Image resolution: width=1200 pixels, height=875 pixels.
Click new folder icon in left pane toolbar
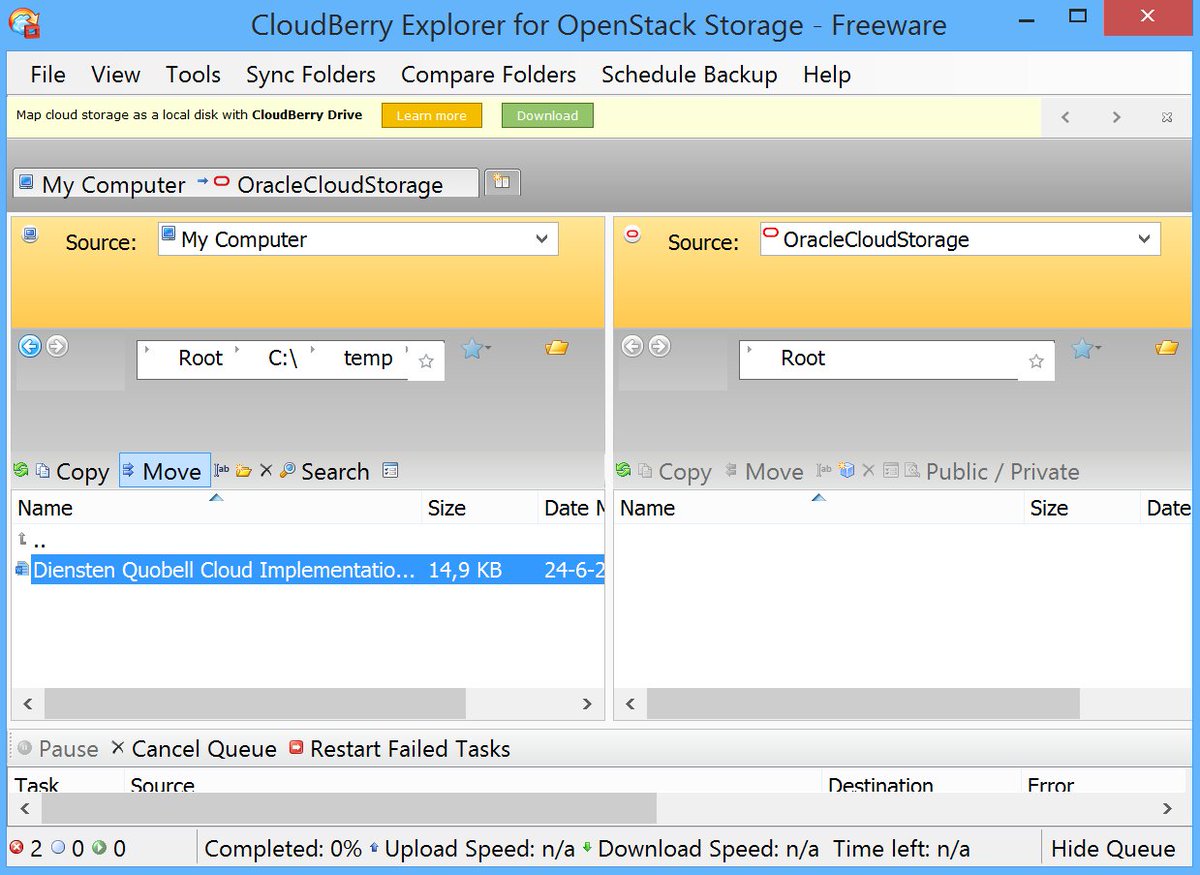tap(244, 470)
